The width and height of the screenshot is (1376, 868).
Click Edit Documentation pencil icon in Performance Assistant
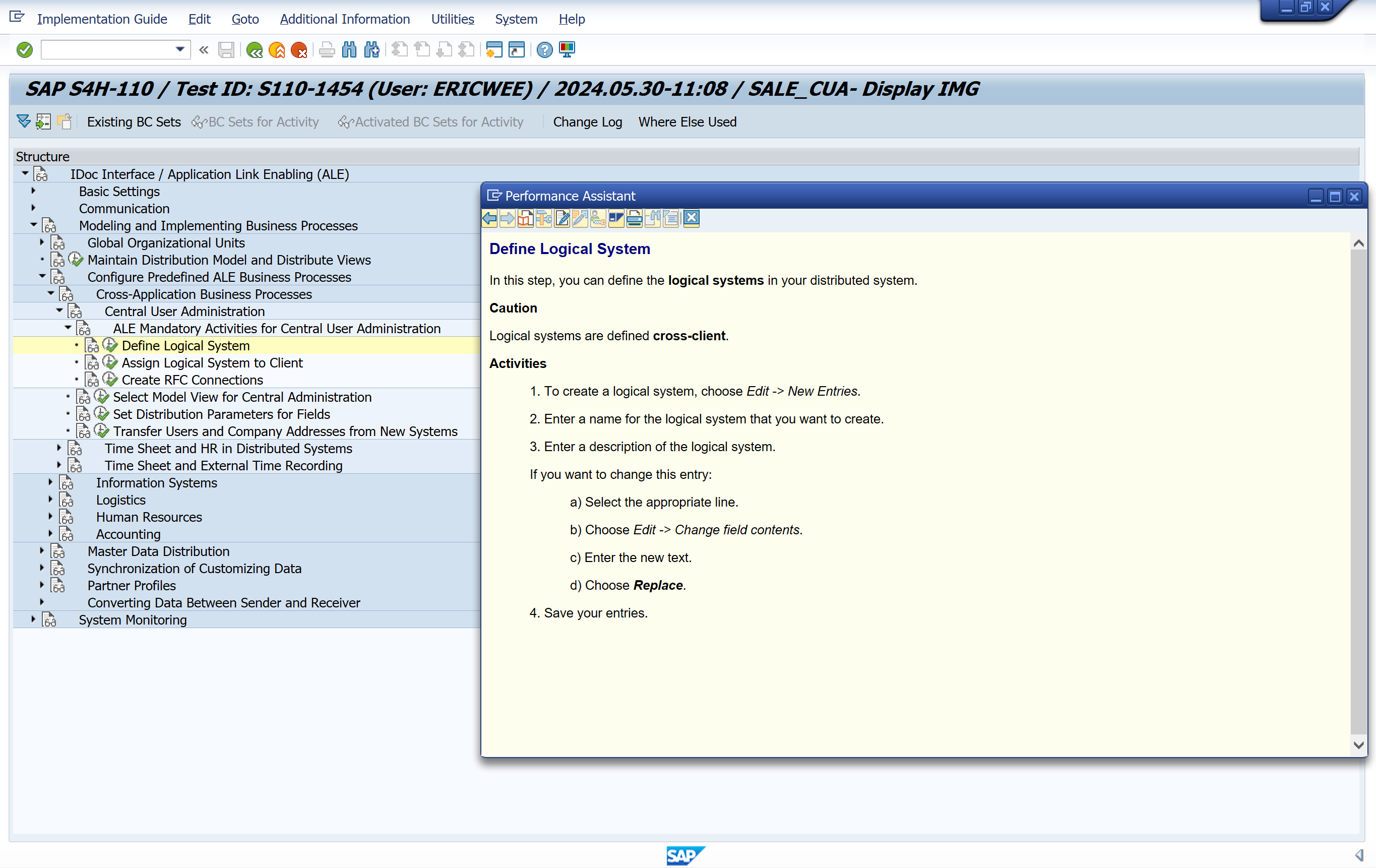click(562, 218)
